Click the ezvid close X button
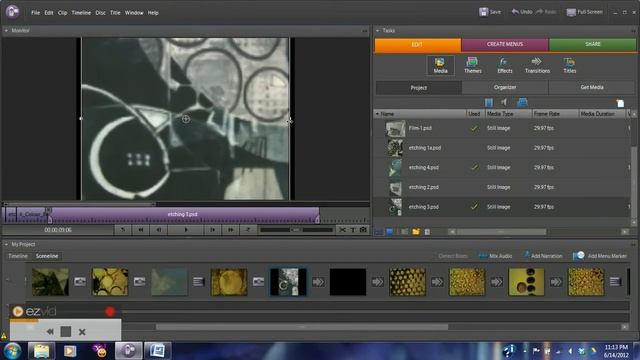The width and height of the screenshot is (640, 360). click(82, 332)
